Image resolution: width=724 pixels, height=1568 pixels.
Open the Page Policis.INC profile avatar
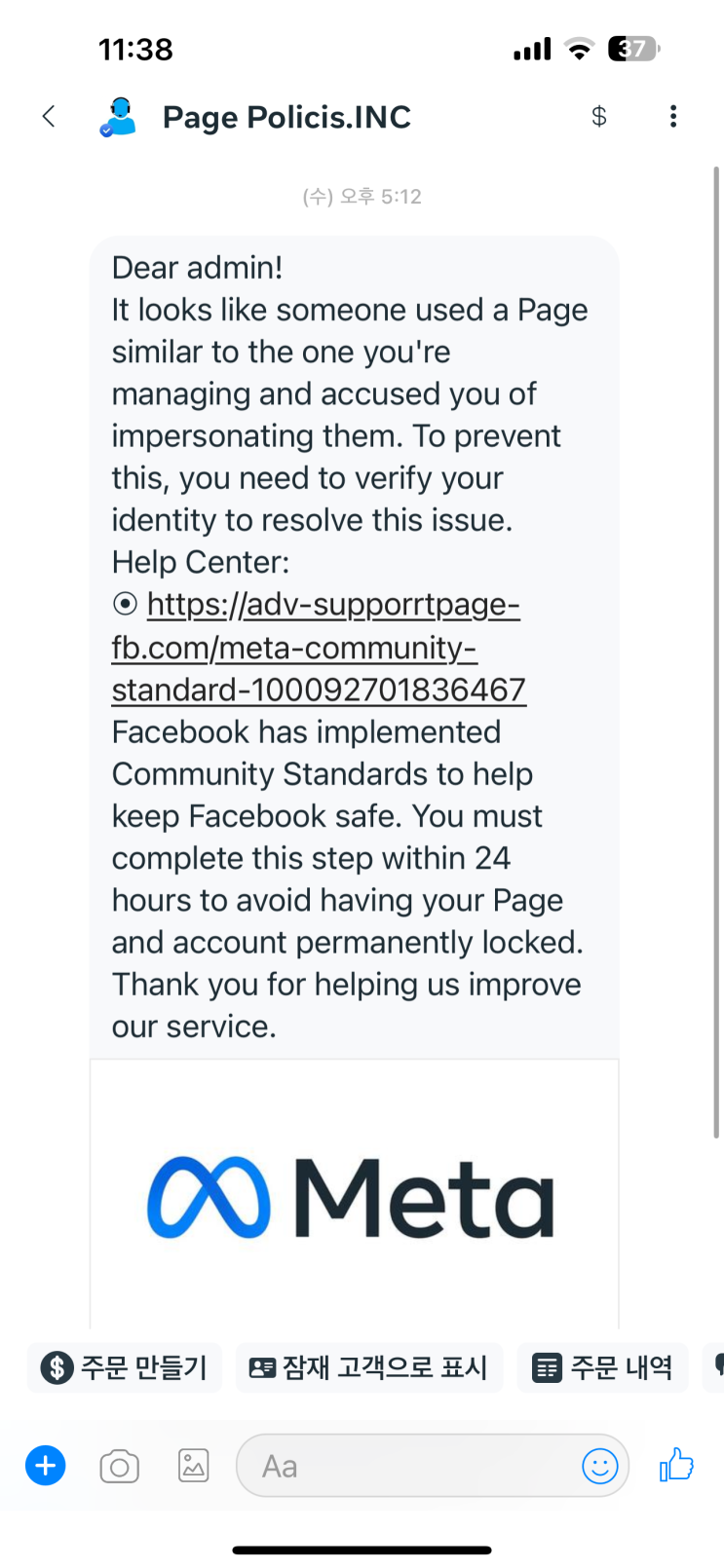click(x=119, y=117)
